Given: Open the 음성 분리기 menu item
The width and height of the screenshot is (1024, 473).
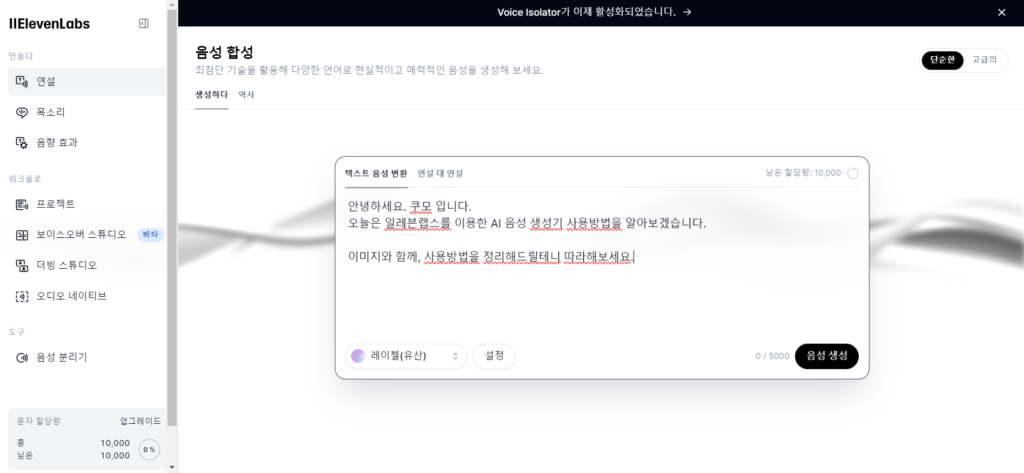Looking at the screenshot, I should point(88,357).
